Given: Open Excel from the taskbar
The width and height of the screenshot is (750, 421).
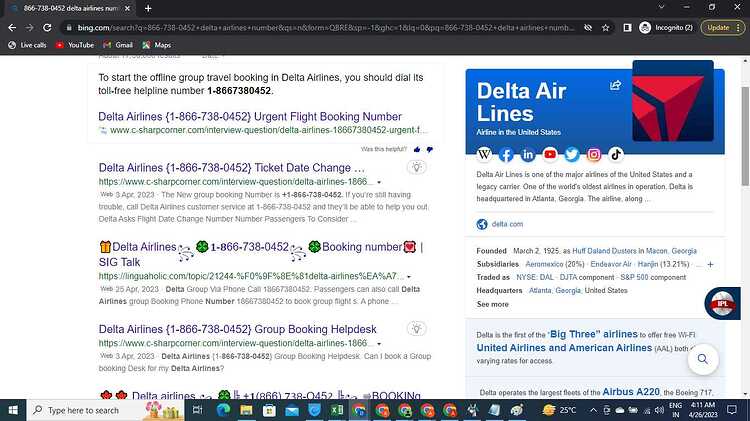Looking at the screenshot, I should [x=337, y=410].
